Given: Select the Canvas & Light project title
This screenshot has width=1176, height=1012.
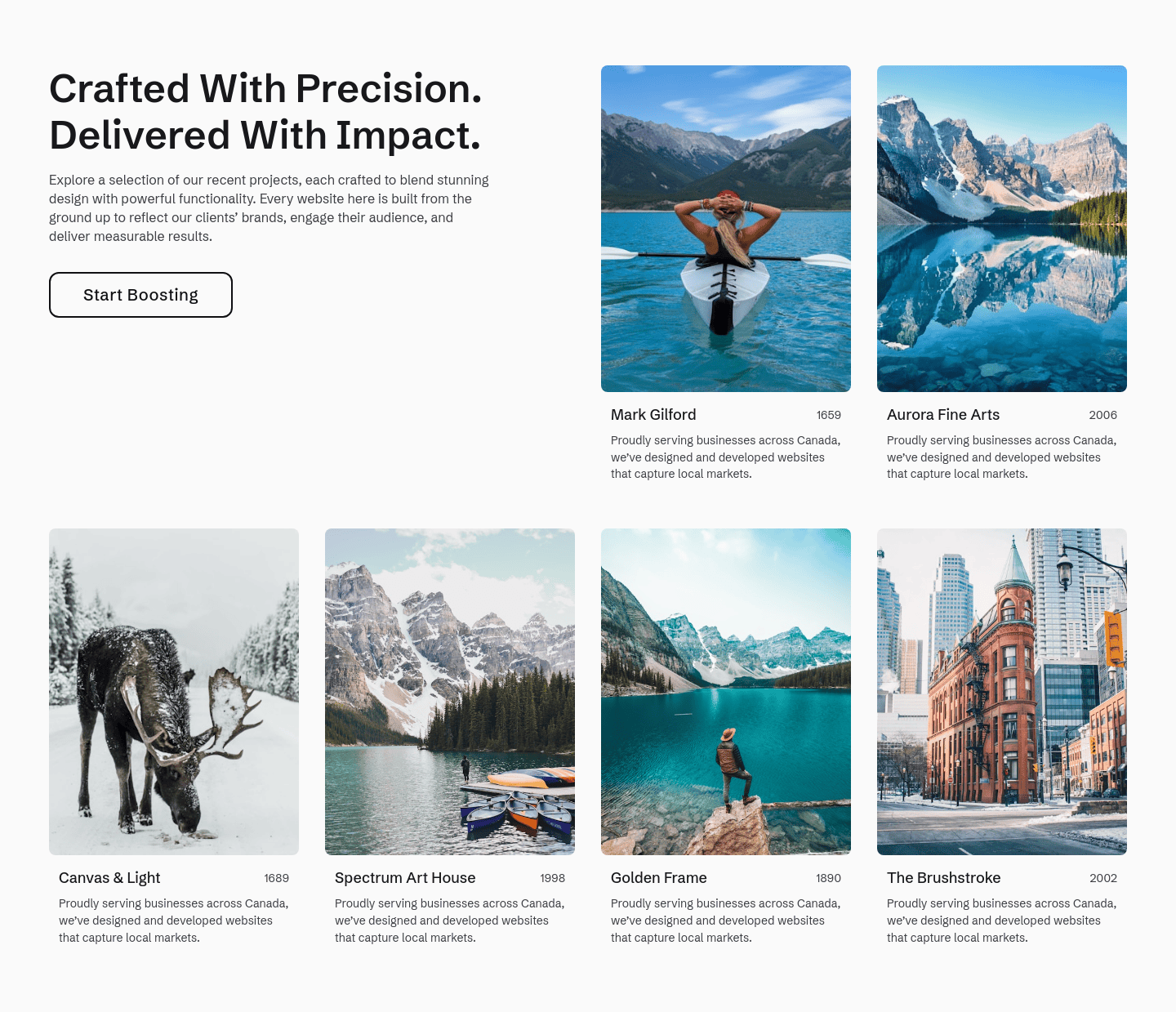Looking at the screenshot, I should (x=109, y=878).
